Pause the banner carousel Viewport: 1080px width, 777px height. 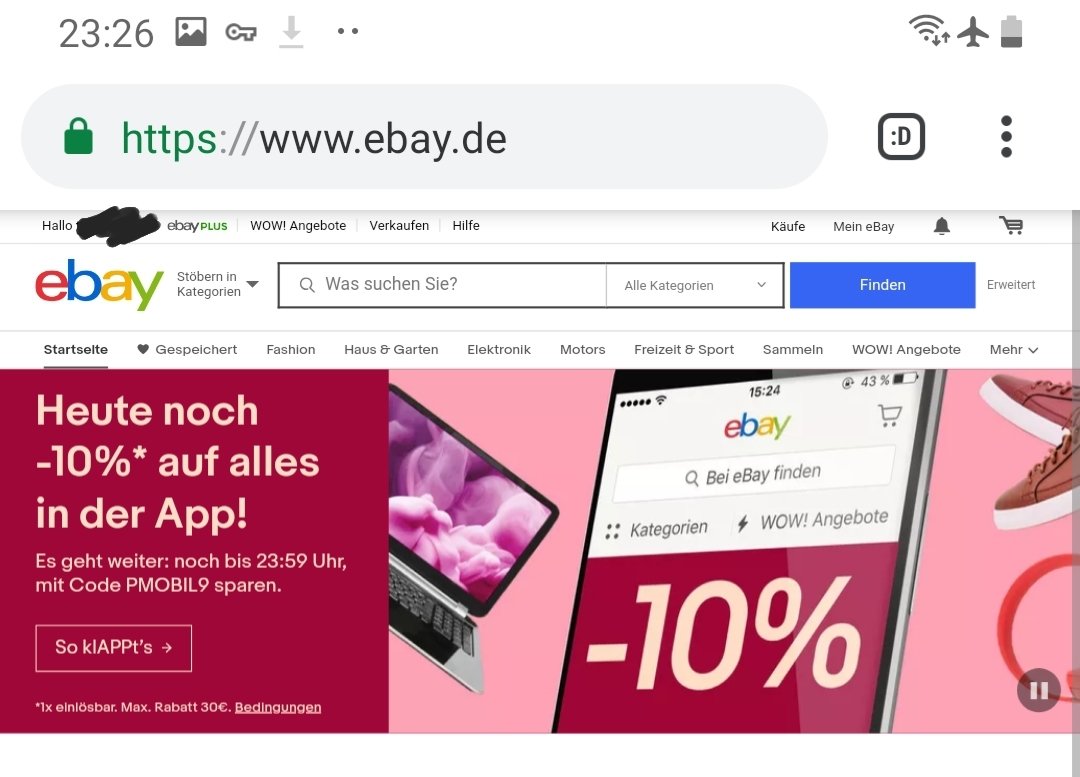tap(1039, 690)
